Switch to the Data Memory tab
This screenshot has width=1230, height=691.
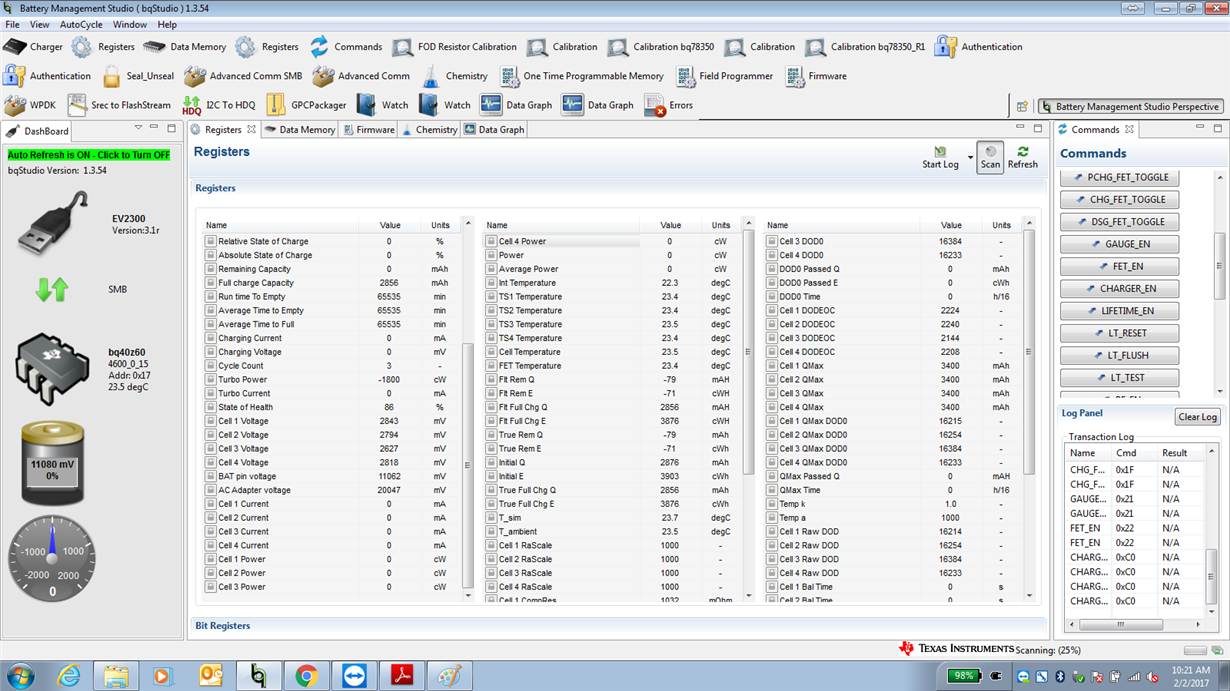click(x=300, y=130)
